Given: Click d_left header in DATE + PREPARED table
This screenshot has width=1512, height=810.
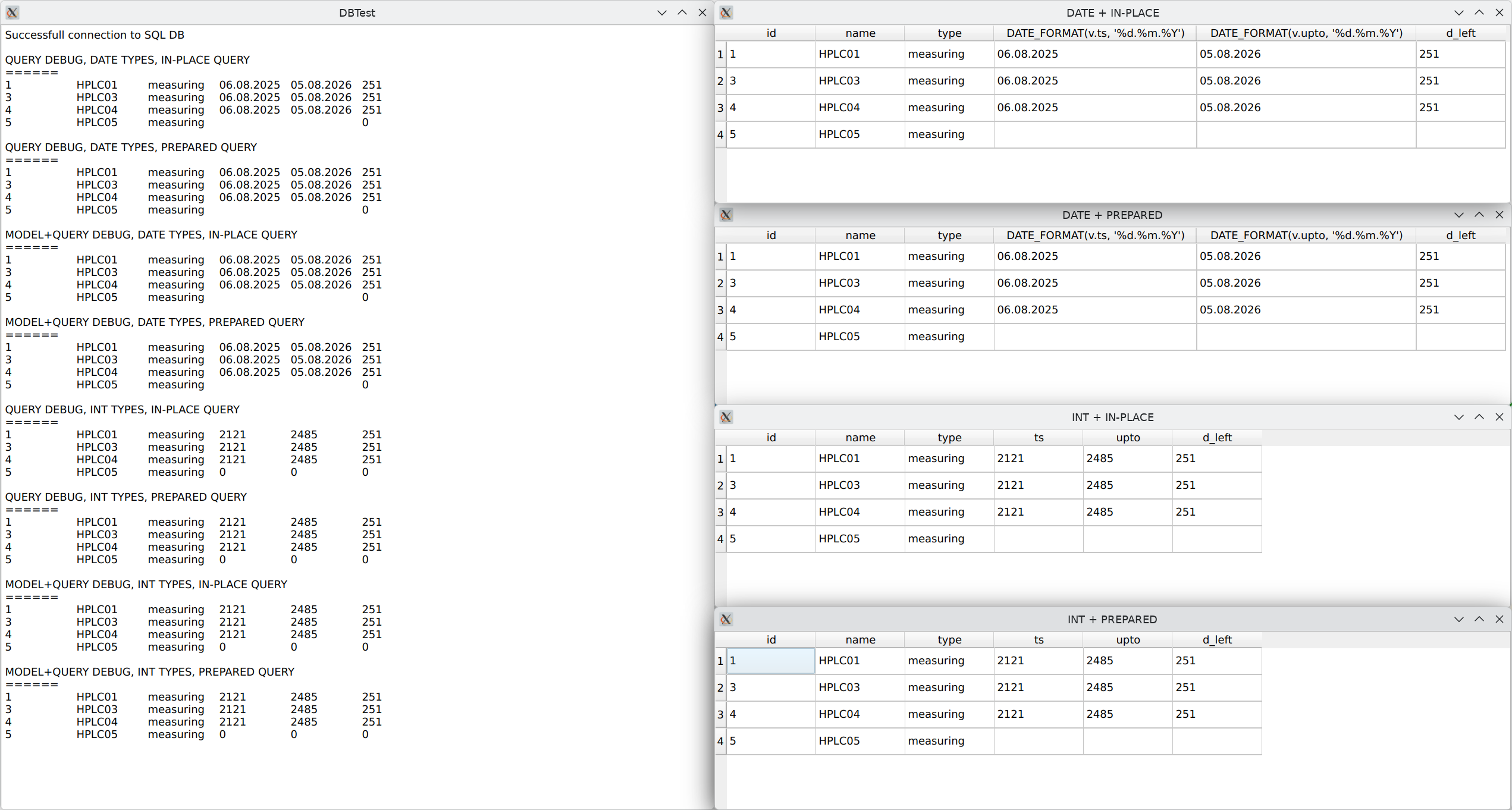Looking at the screenshot, I should pos(1460,236).
